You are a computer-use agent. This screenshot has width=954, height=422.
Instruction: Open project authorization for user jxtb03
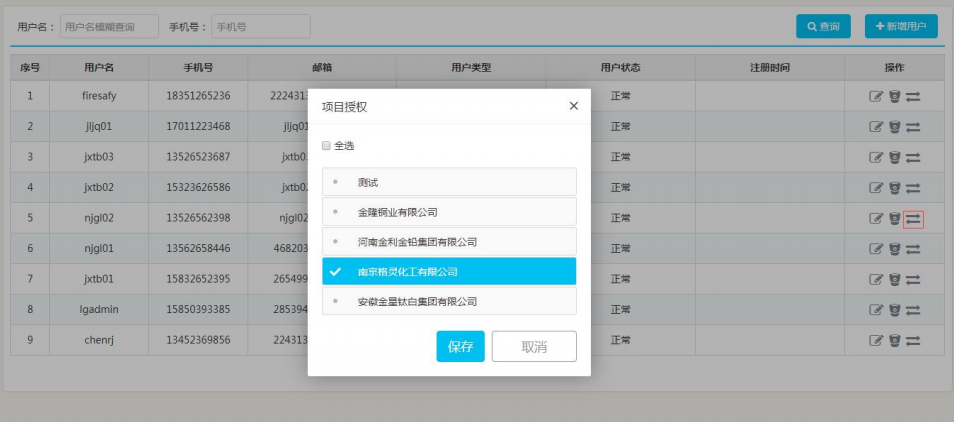pos(913,157)
